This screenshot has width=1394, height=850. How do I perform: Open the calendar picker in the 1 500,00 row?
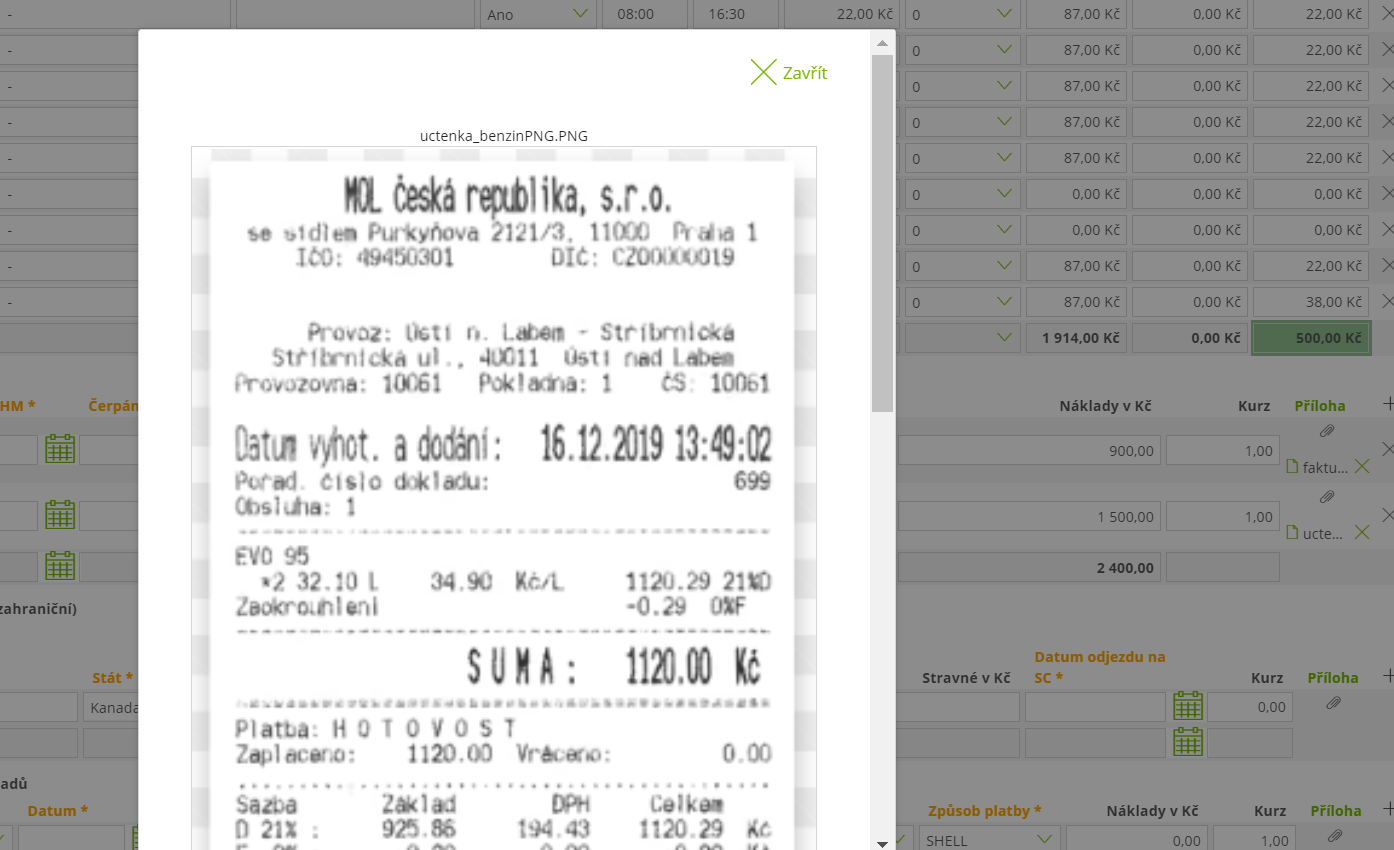click(60, 516)
